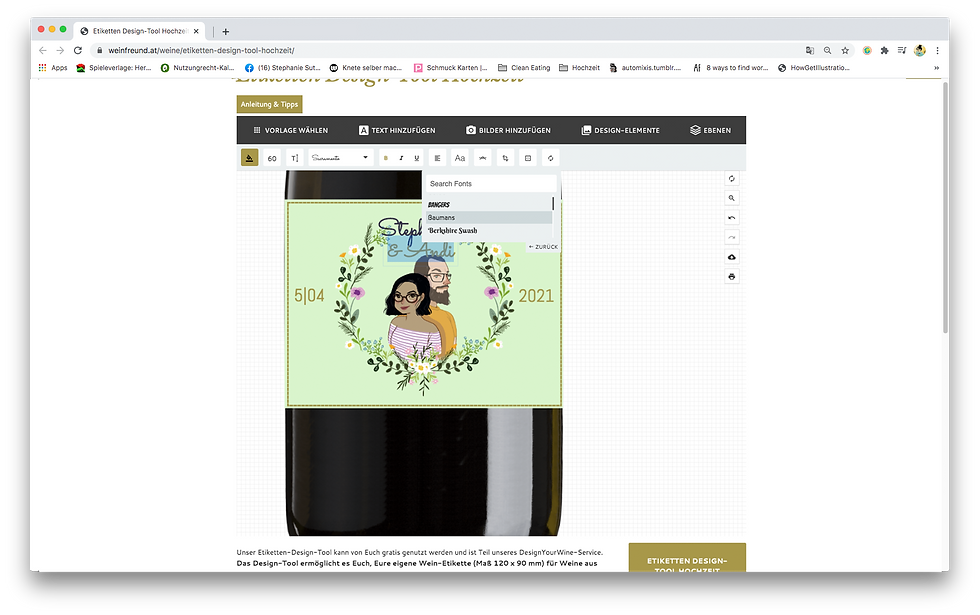The image size is (980, 615).
Task: Open the transform and flip tool
Action: click(x=505, y=158)
